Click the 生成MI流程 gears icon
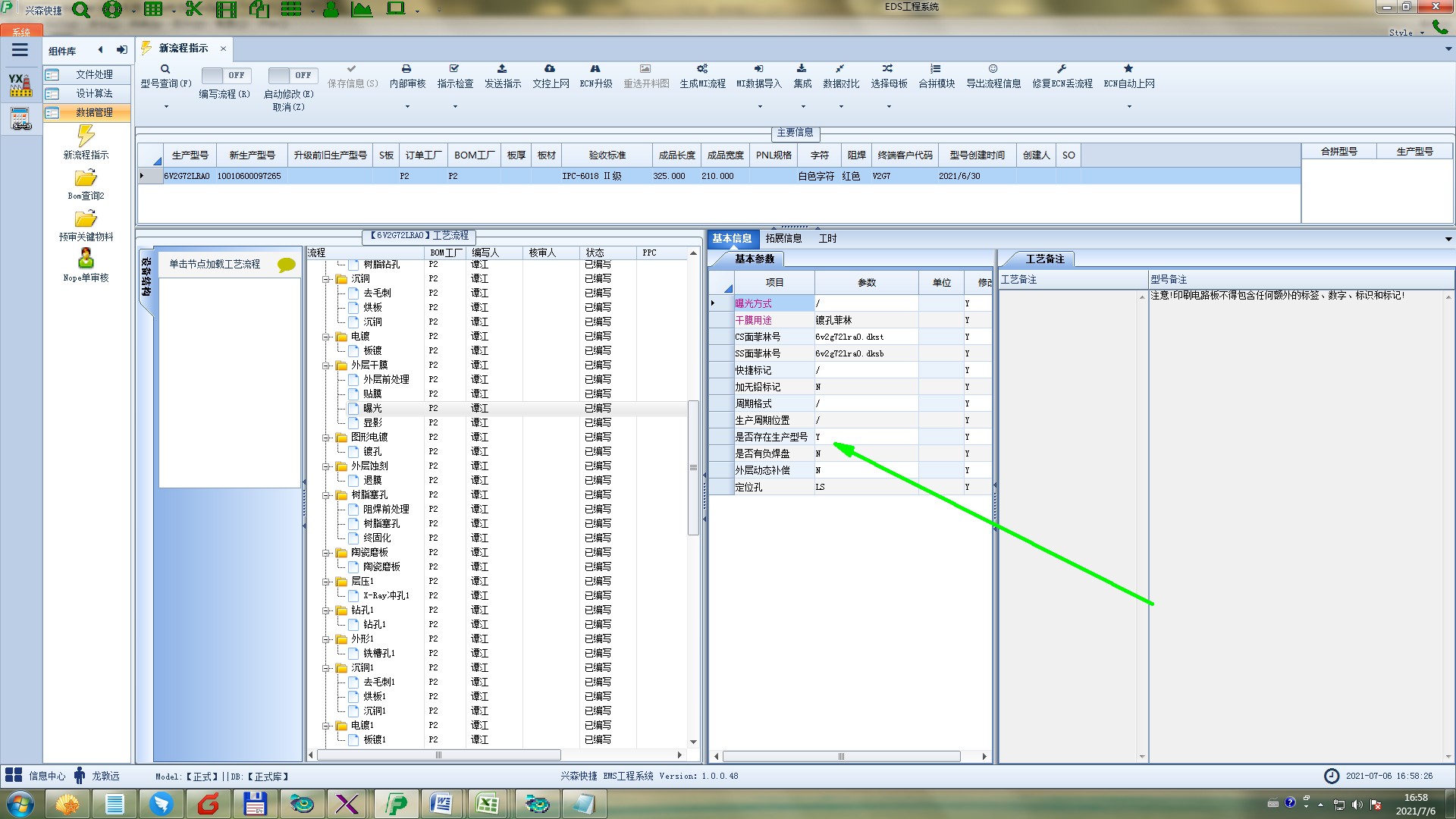Image resolution: width=1456 pixels, height=819 pixels. tap(702, 69)
